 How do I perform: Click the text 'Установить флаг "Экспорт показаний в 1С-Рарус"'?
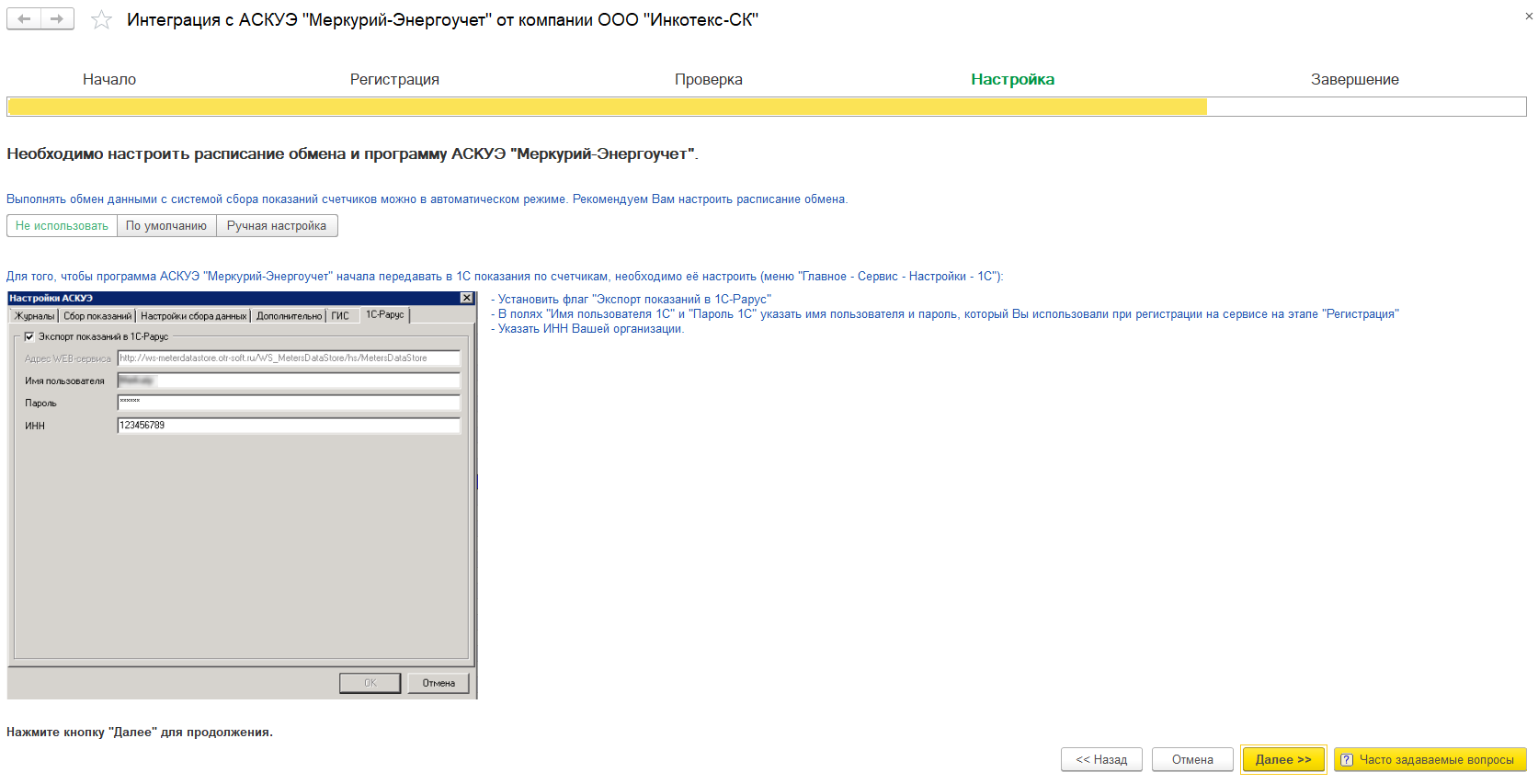pyautogui.click(x=634, y=299)
